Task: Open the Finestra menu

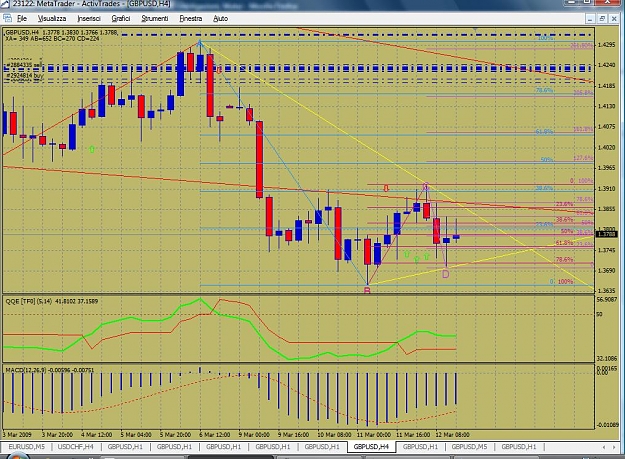Action: 191,18
